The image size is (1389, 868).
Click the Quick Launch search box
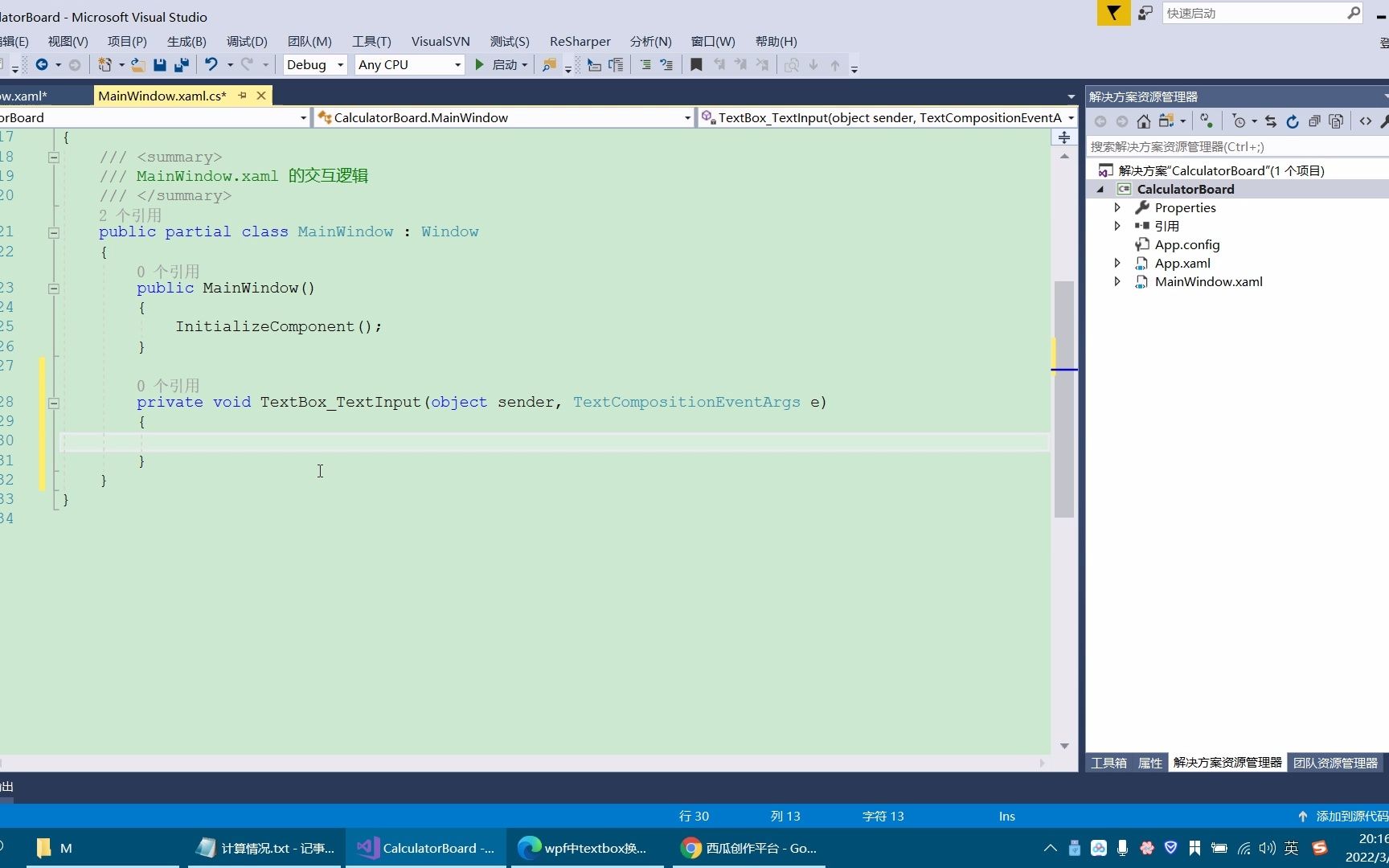(1262, 13)
